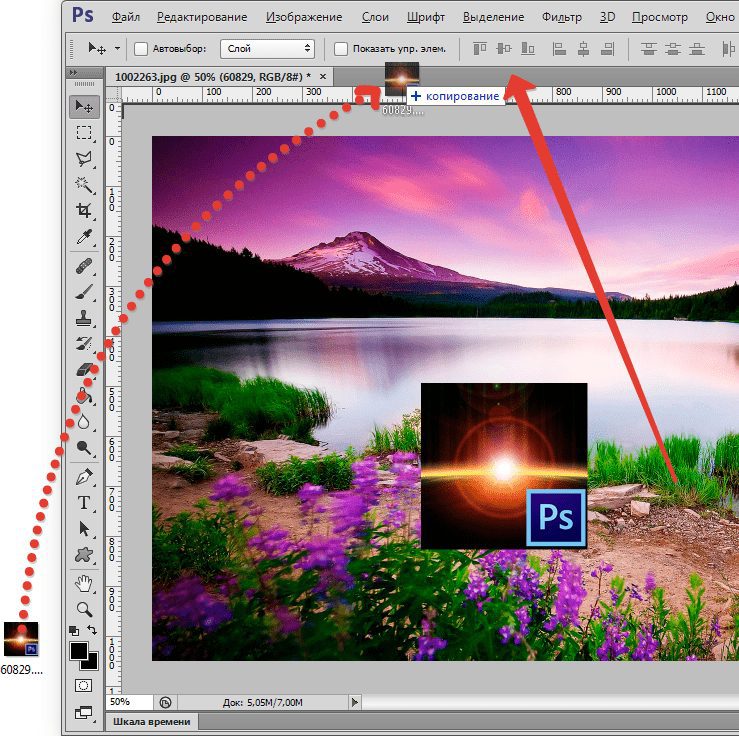Image resolution: width=739 pixels, height=736 pixels.
Task: Click align horizontal centers icon
Action: tap(583, 49)
